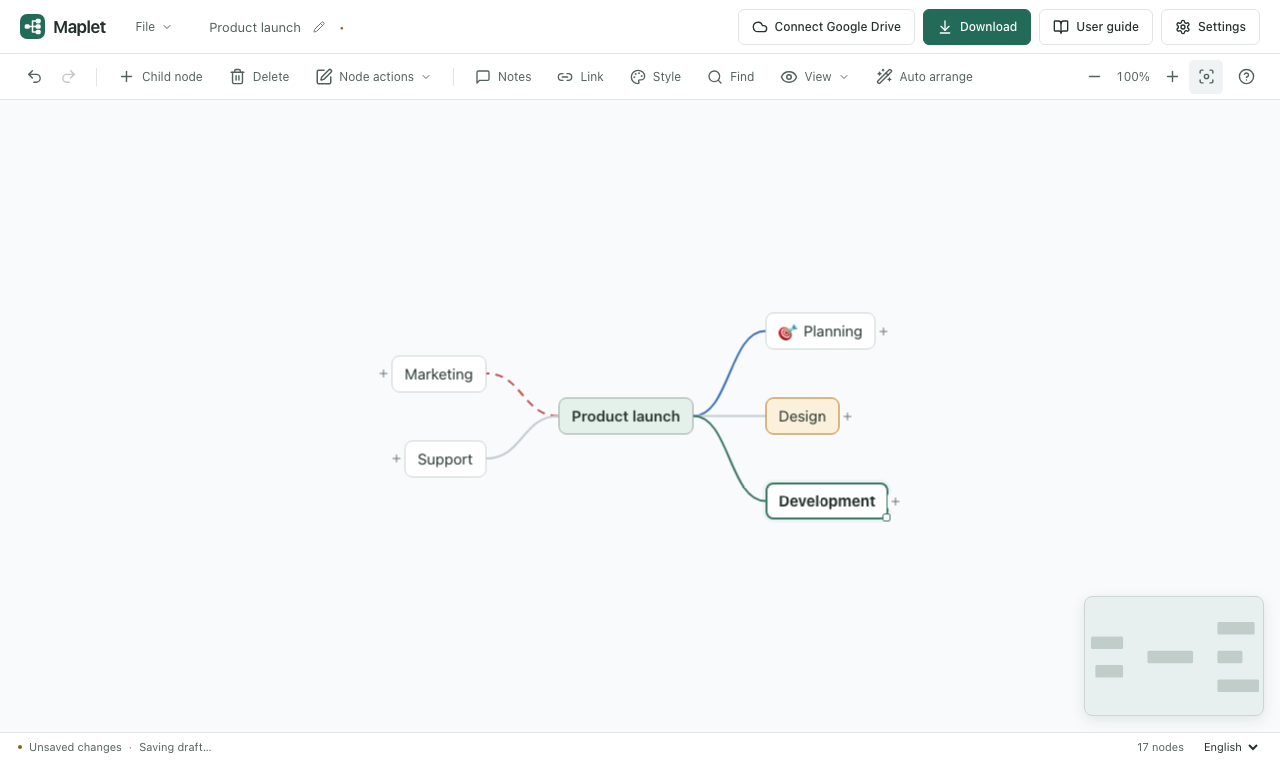Open the File menu
Viewport: 1280px width, 760px height.
154,27
